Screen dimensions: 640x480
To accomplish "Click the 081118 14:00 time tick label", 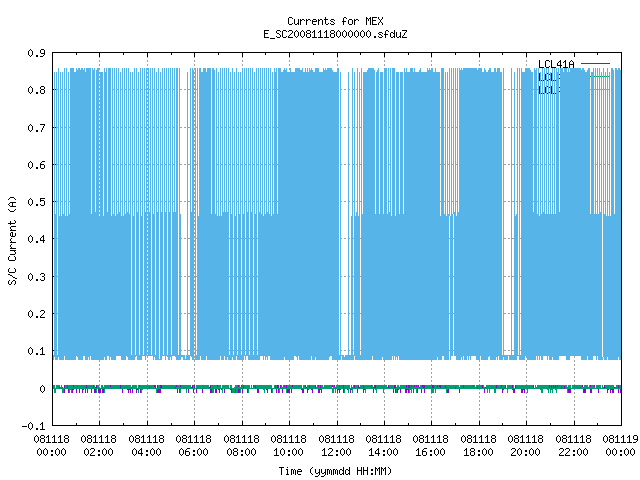I will (x=383, y=446).
